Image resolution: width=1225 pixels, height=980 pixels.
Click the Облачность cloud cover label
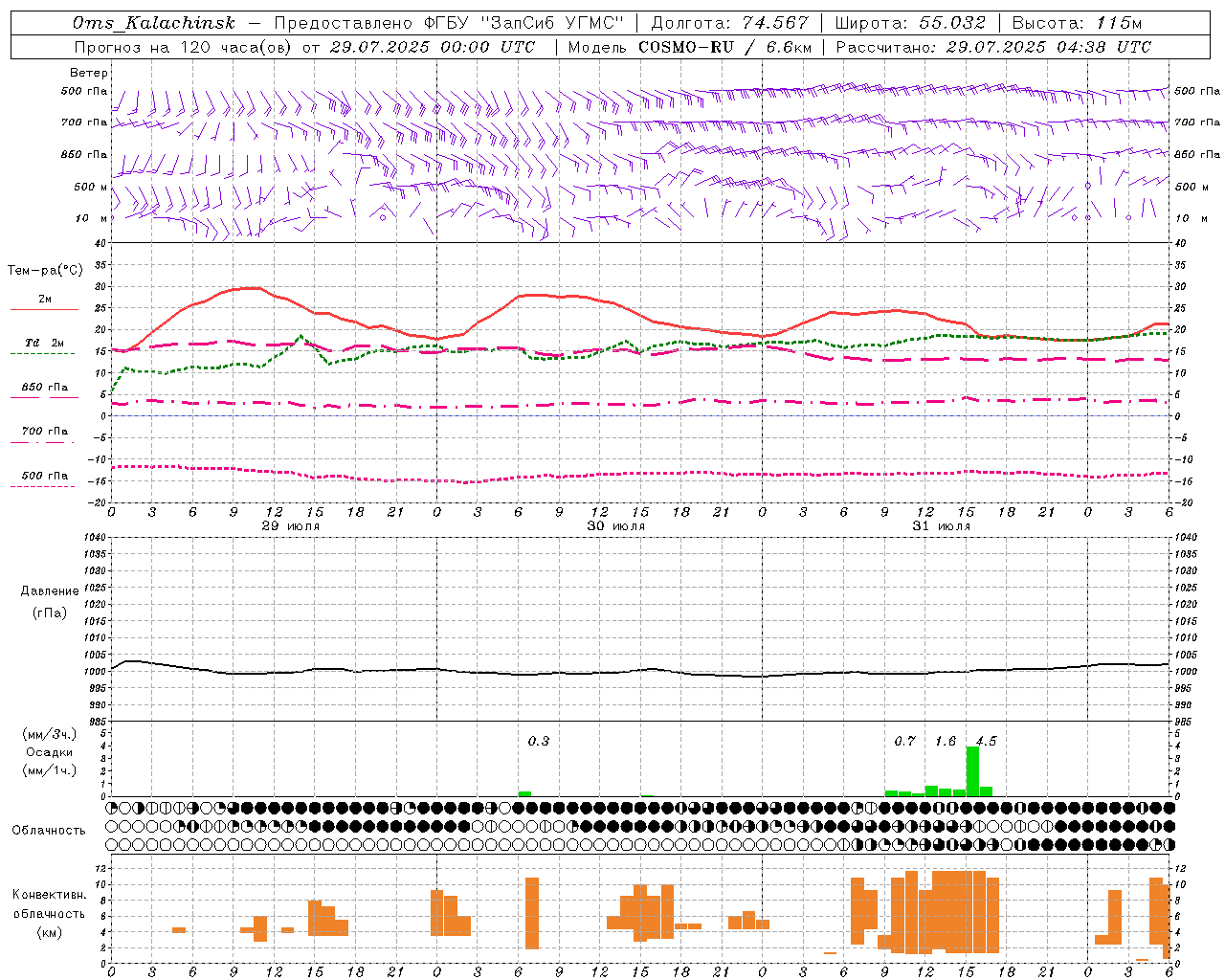(49, 831)
